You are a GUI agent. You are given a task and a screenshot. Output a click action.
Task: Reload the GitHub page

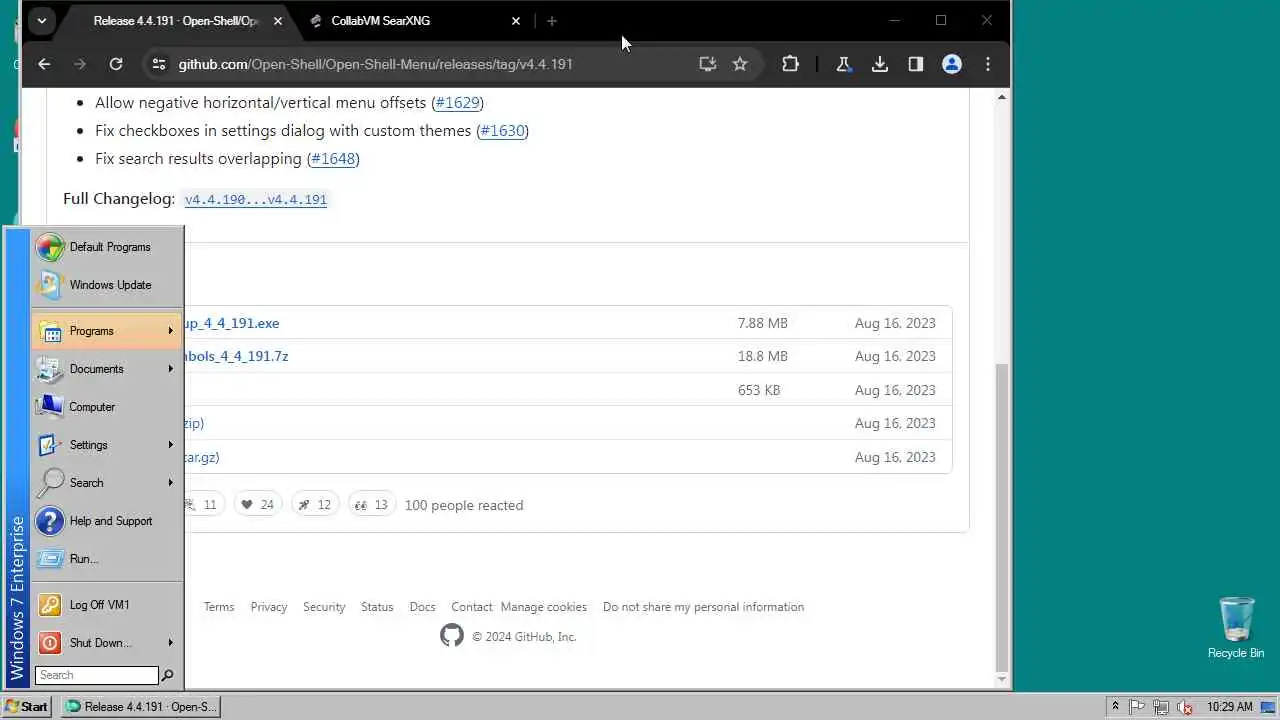[x=116, y=64]
